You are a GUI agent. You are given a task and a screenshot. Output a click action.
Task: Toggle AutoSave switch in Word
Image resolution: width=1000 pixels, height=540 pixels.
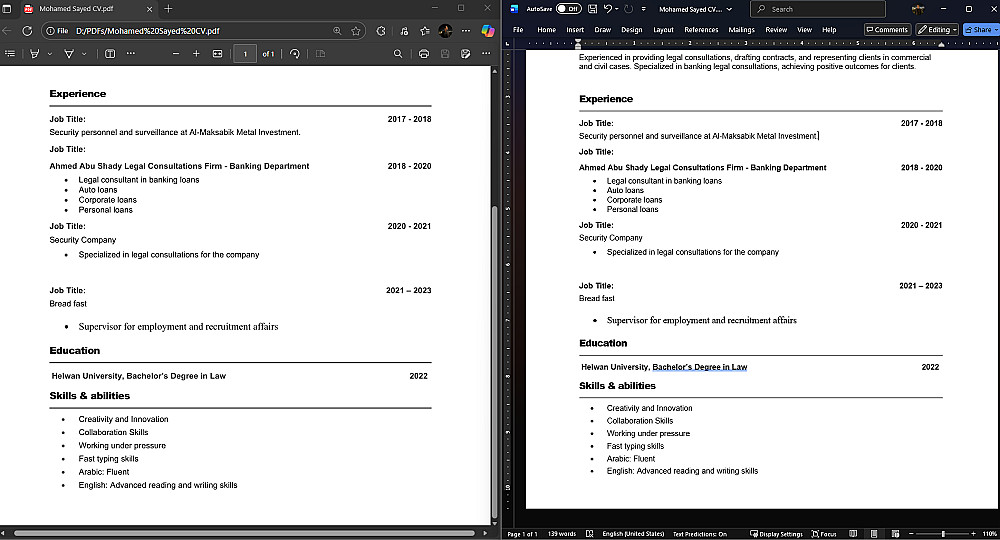click(568, 9)
